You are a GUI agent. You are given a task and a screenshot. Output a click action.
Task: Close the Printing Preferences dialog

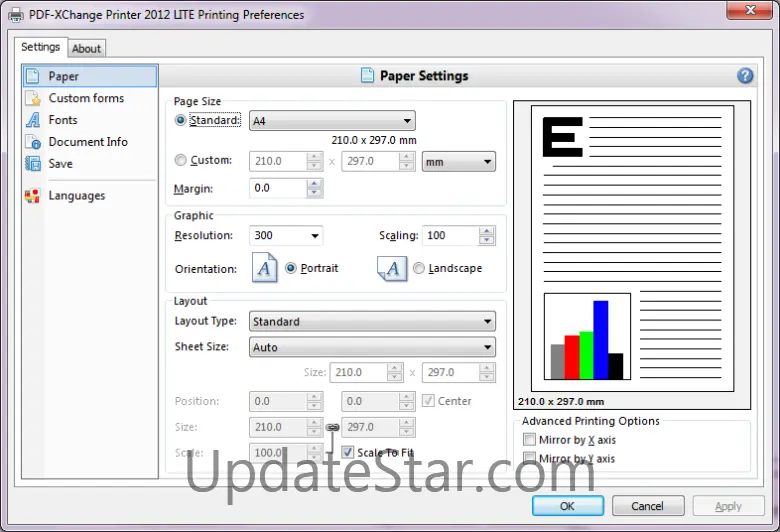(751, 10)
